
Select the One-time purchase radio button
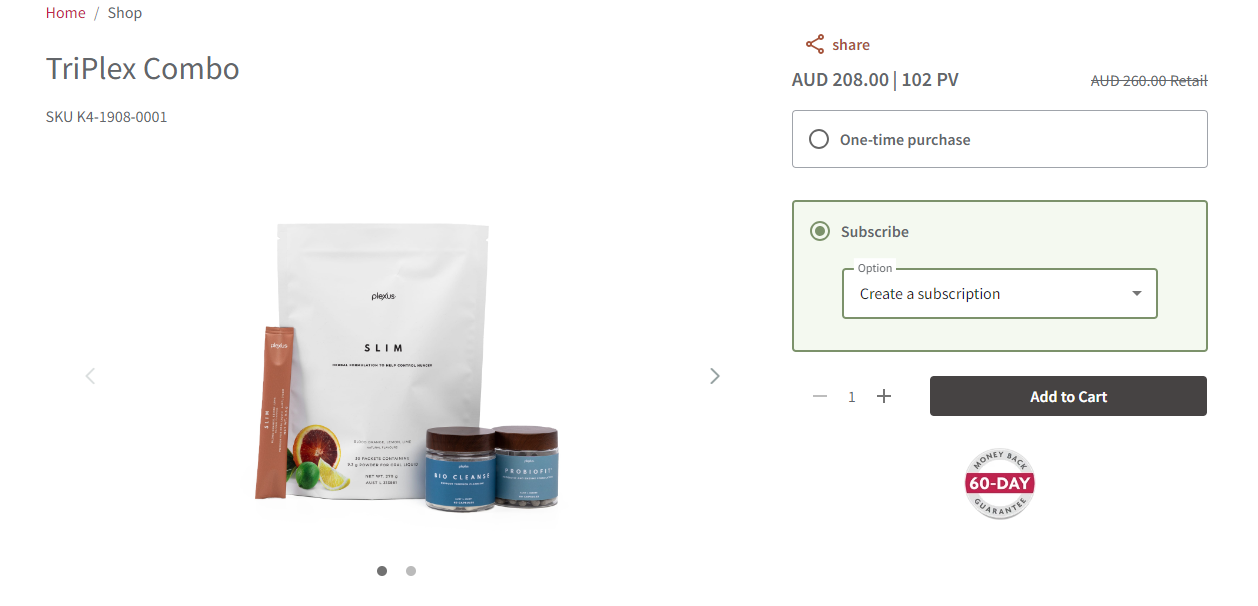819,139
